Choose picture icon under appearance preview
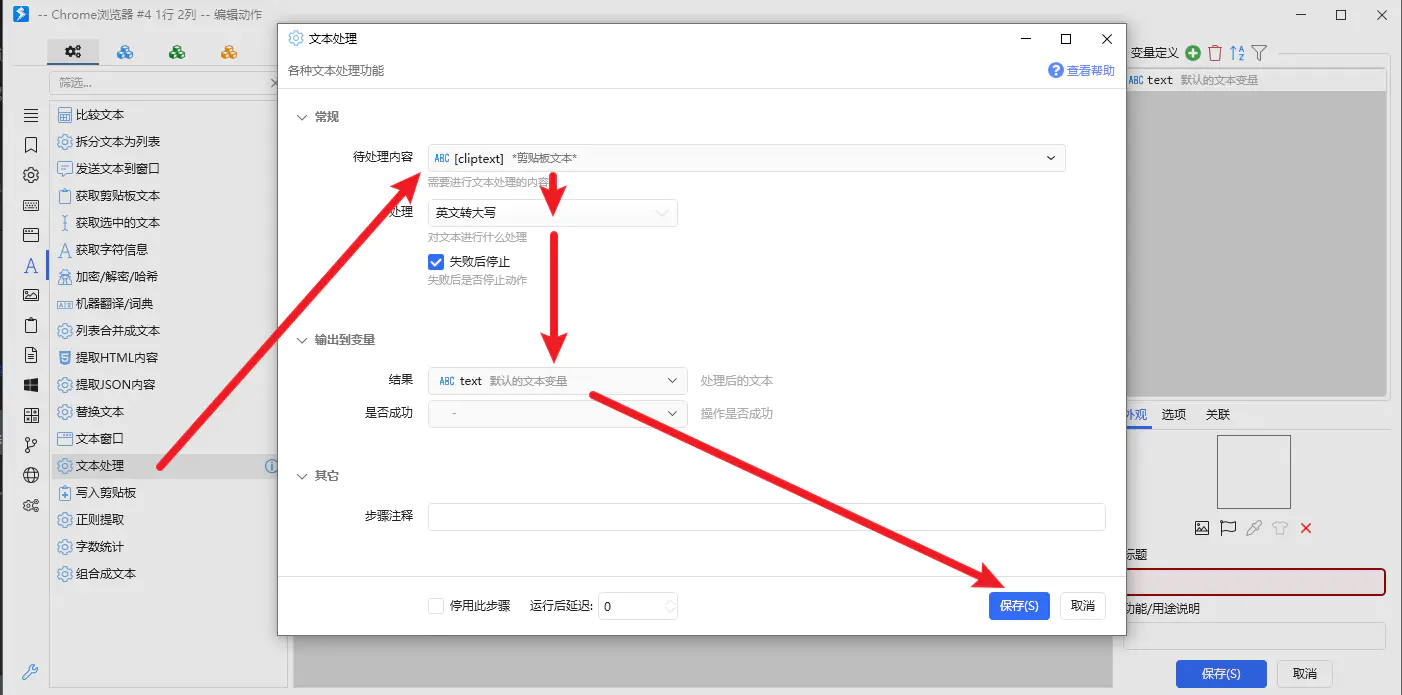This screenshot has width=1402, height=695. [x=1202, y=528]
